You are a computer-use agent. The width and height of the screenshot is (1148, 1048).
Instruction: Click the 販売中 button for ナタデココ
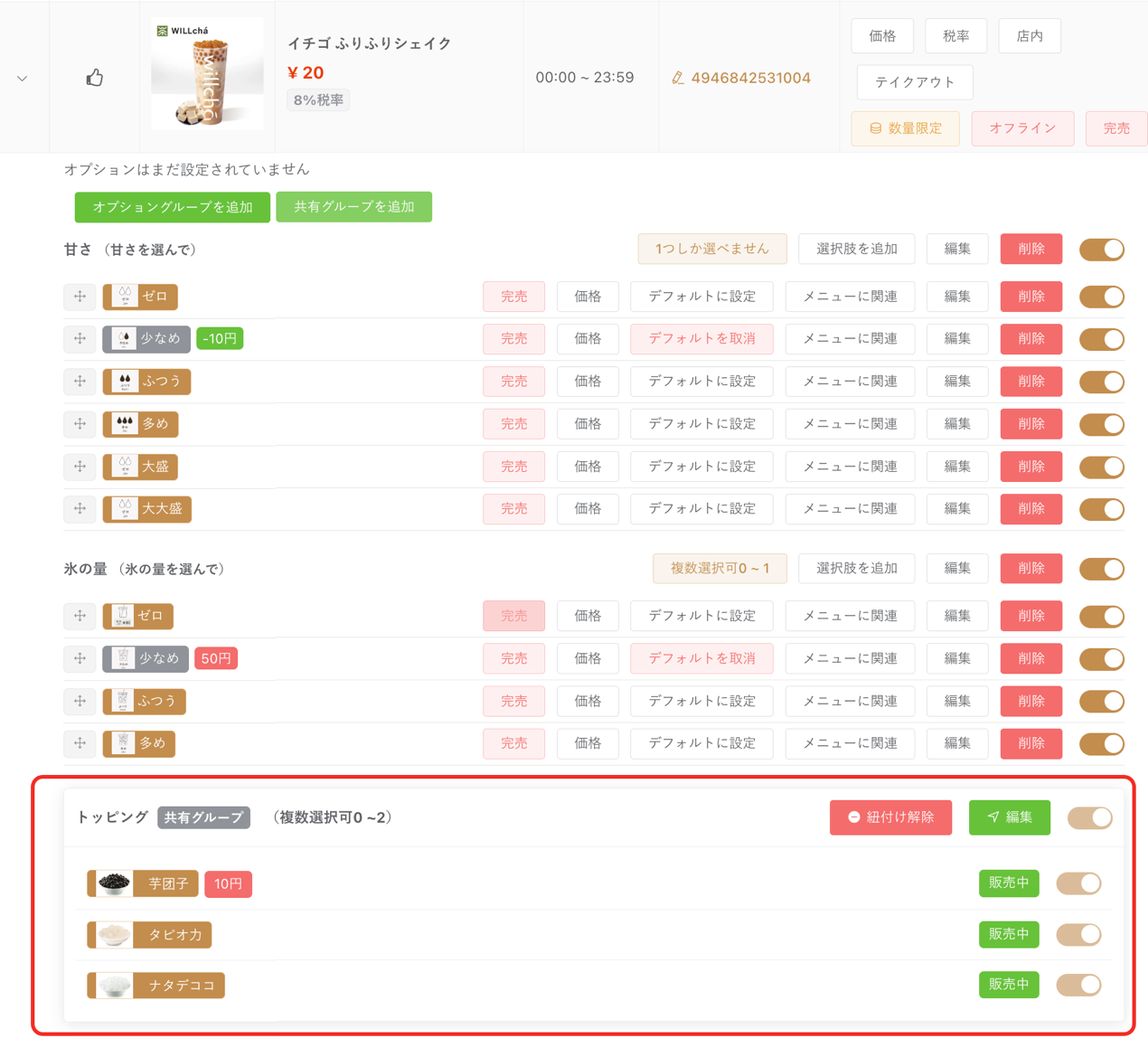pyautogui.click(x=1009, y=985)
